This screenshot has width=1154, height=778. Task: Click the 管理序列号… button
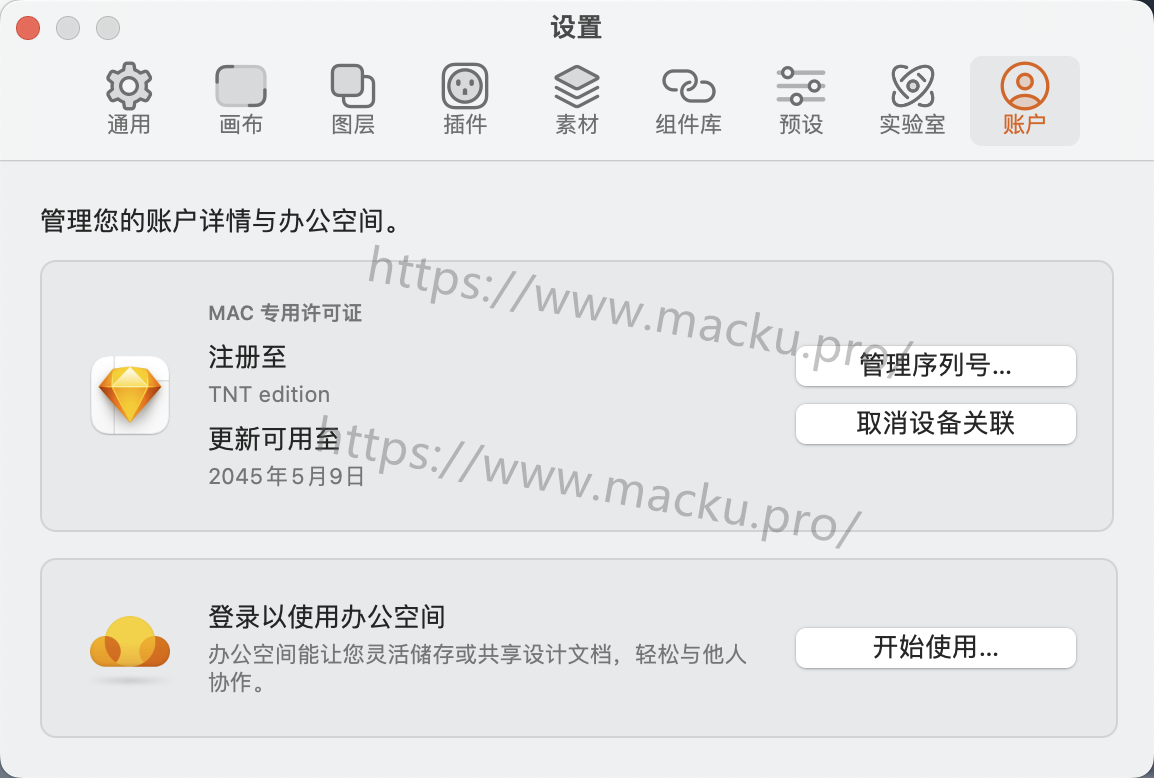tap(935, 365)
